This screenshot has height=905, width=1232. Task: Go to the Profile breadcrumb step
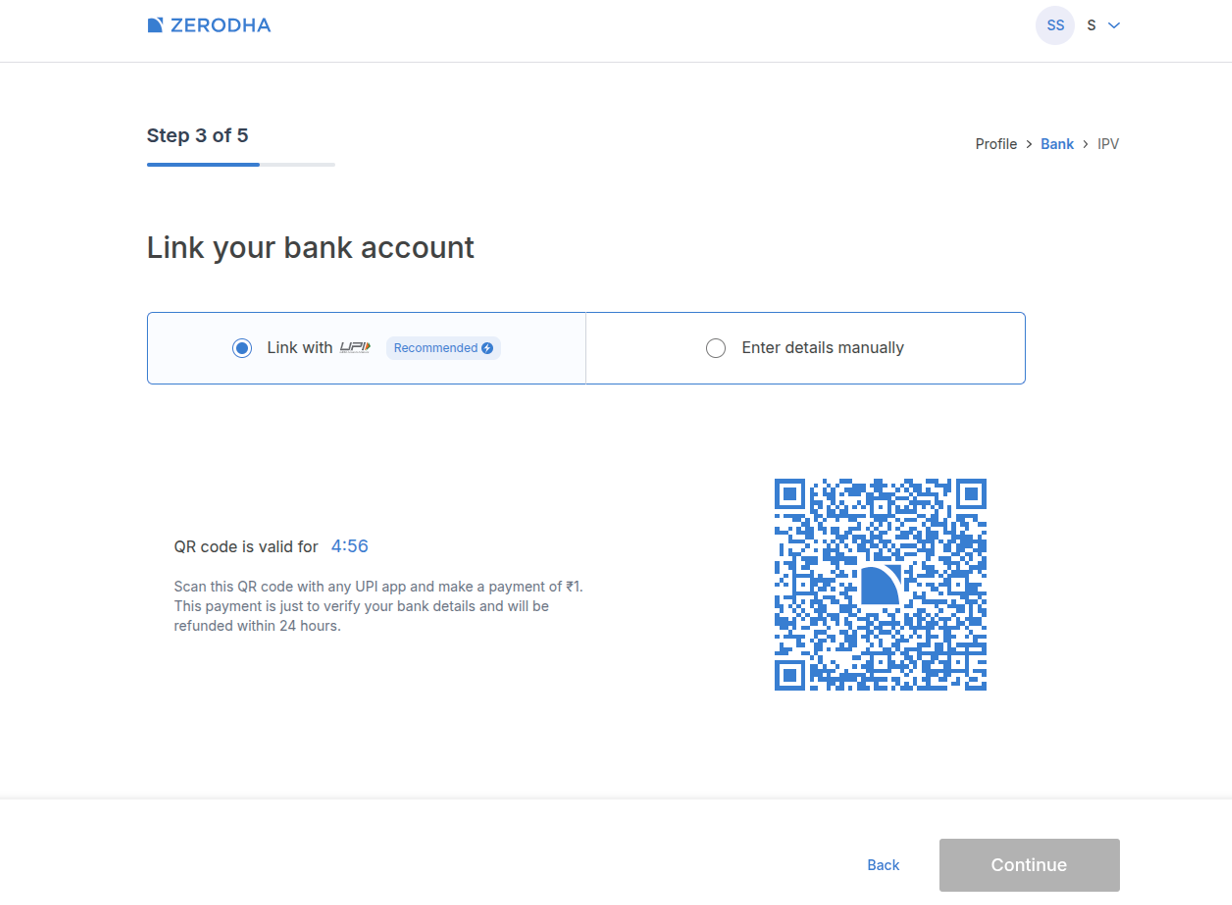pyautogui.click(x=996, y=144)
